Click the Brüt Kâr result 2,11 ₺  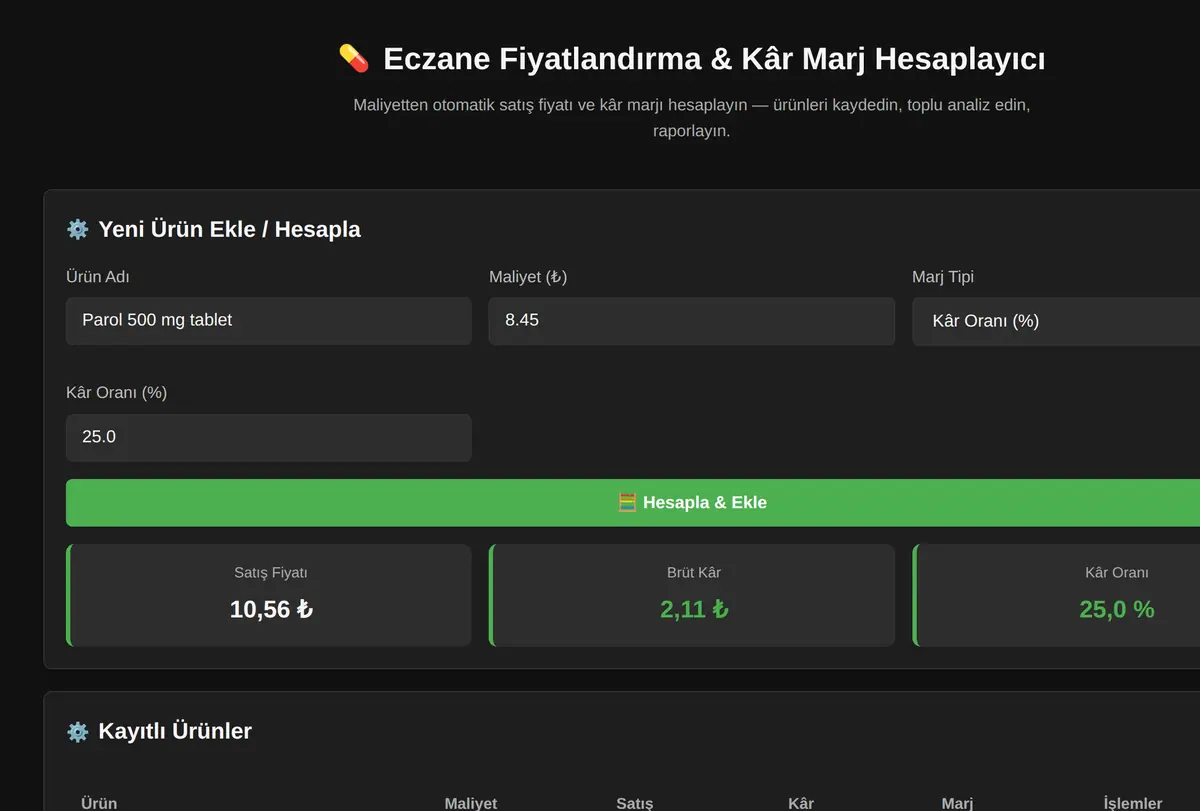694,608
